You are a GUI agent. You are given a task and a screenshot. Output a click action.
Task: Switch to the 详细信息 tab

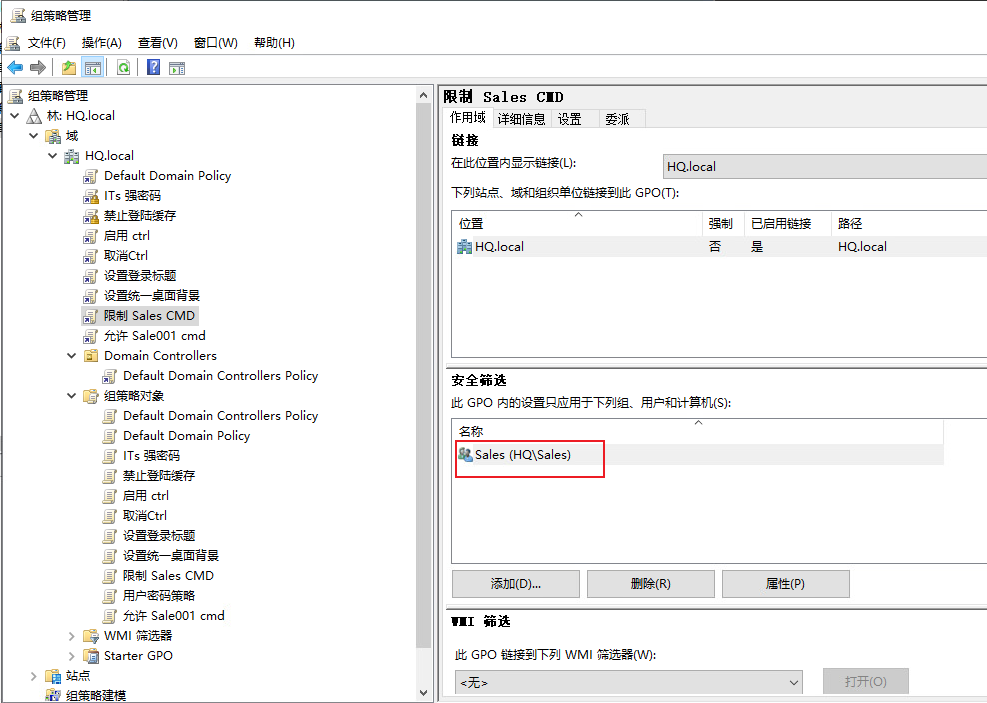tap(521, 119)
